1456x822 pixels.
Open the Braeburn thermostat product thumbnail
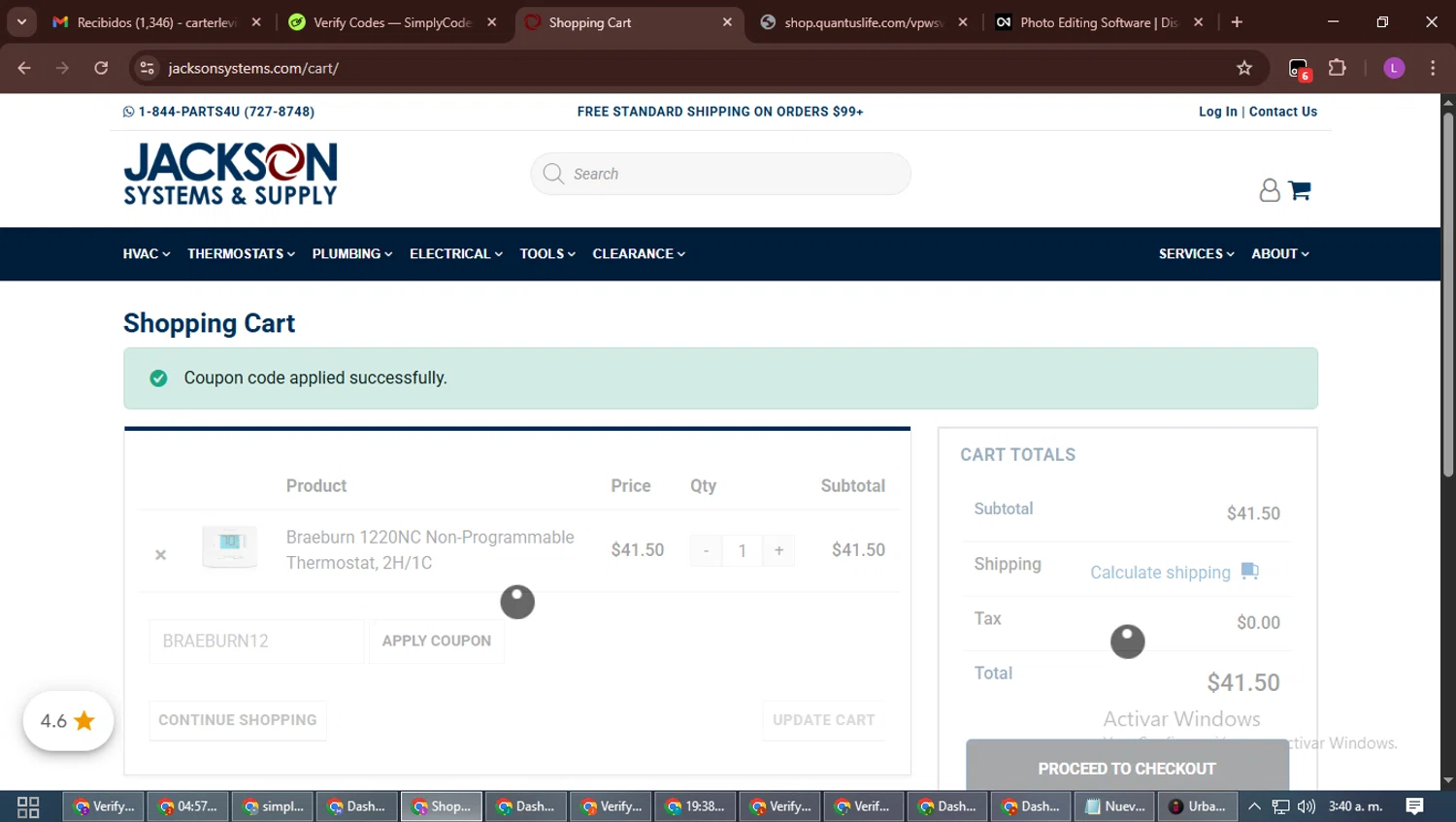[230, 547]
